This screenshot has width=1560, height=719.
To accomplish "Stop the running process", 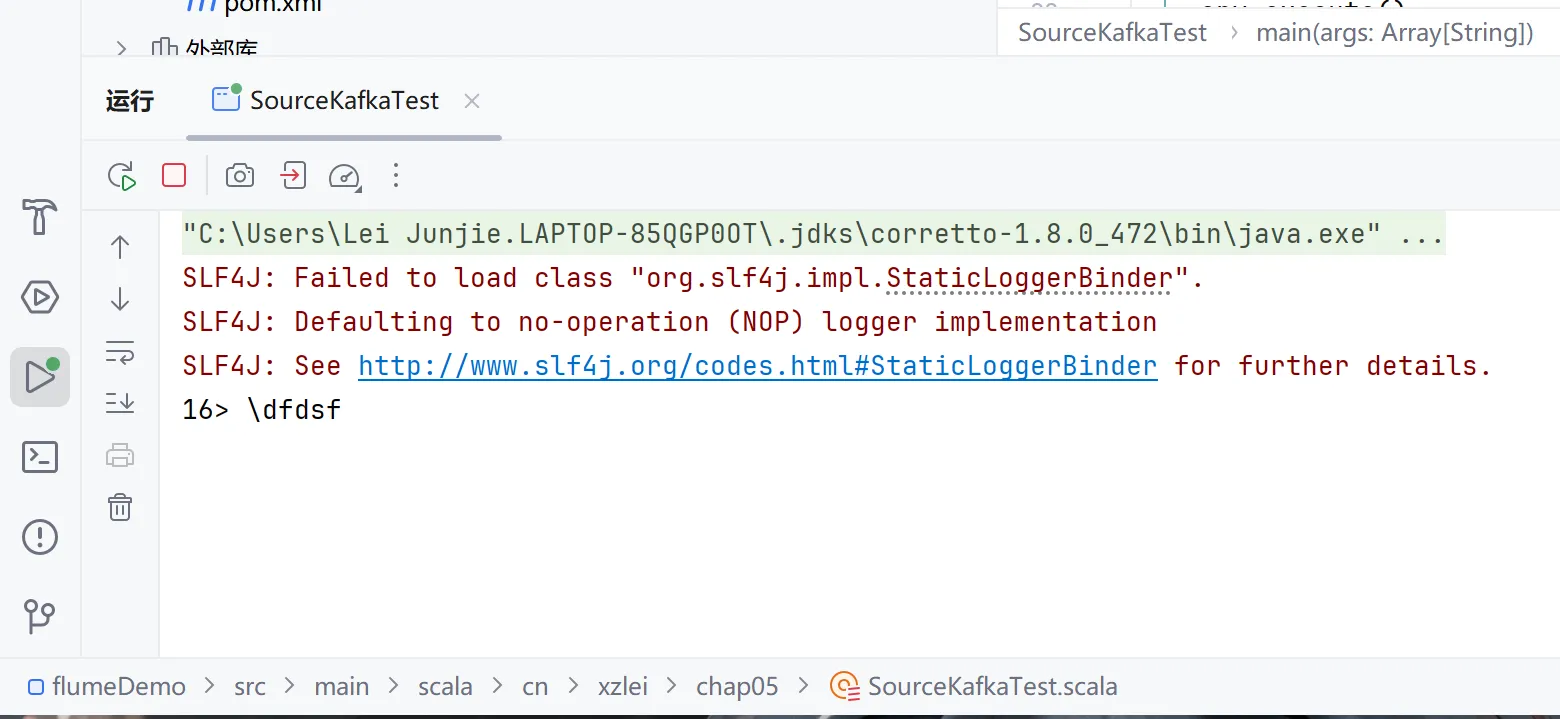I will pos(174,176).
